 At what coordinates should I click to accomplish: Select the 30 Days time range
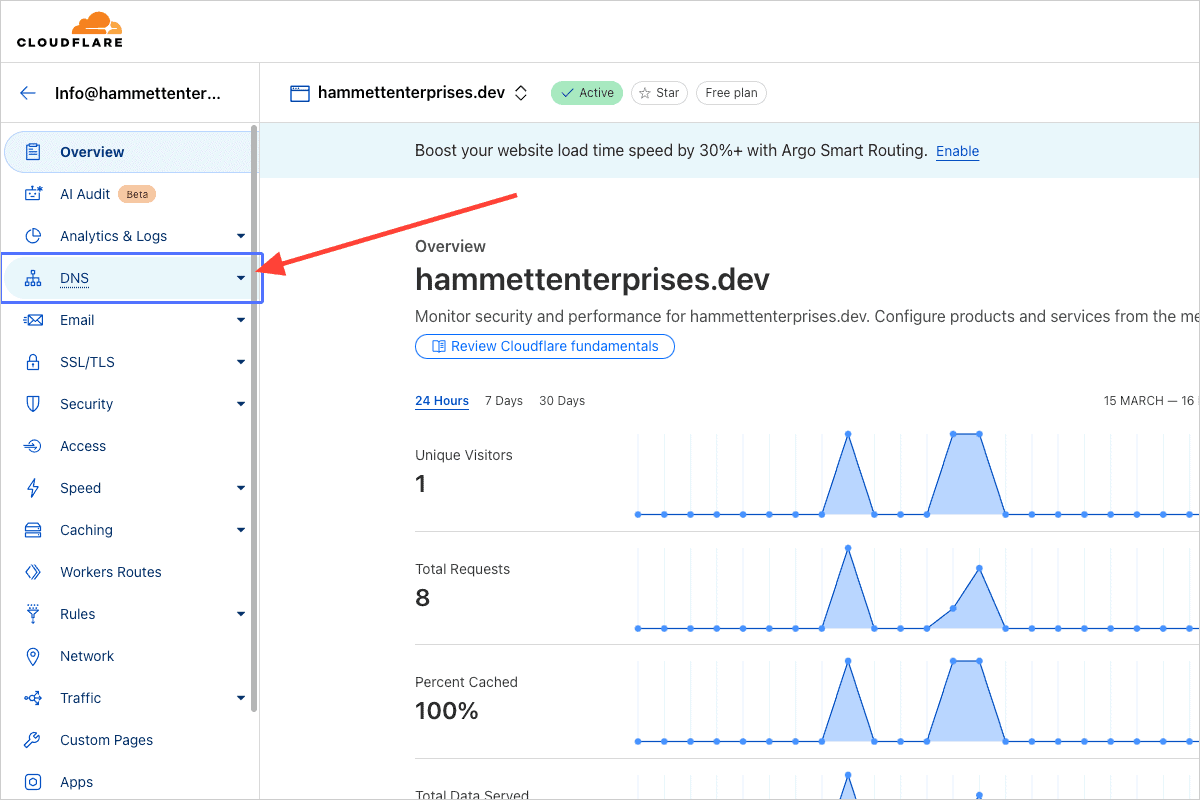[561, 401]
